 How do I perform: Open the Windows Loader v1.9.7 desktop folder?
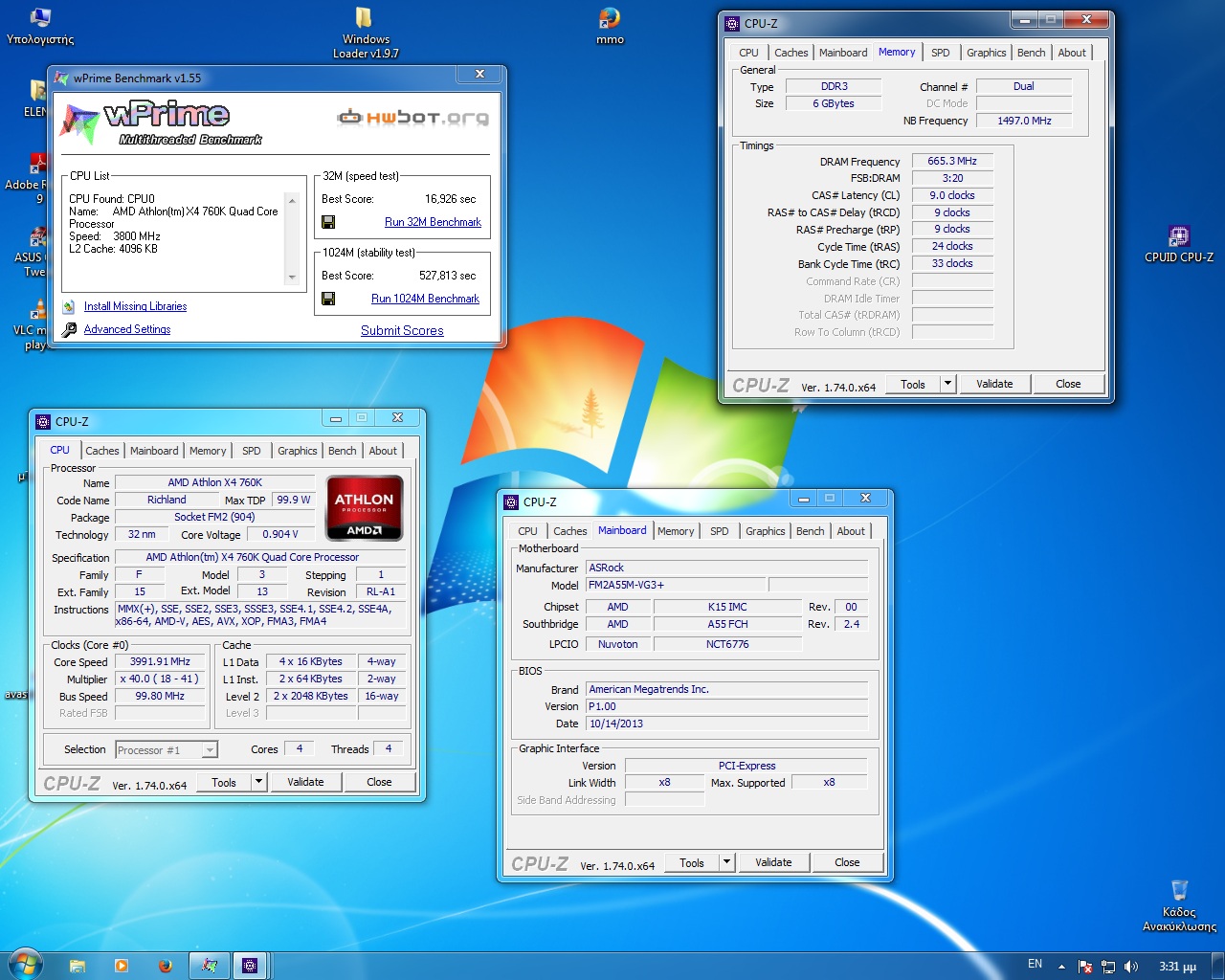click(365, 33)
